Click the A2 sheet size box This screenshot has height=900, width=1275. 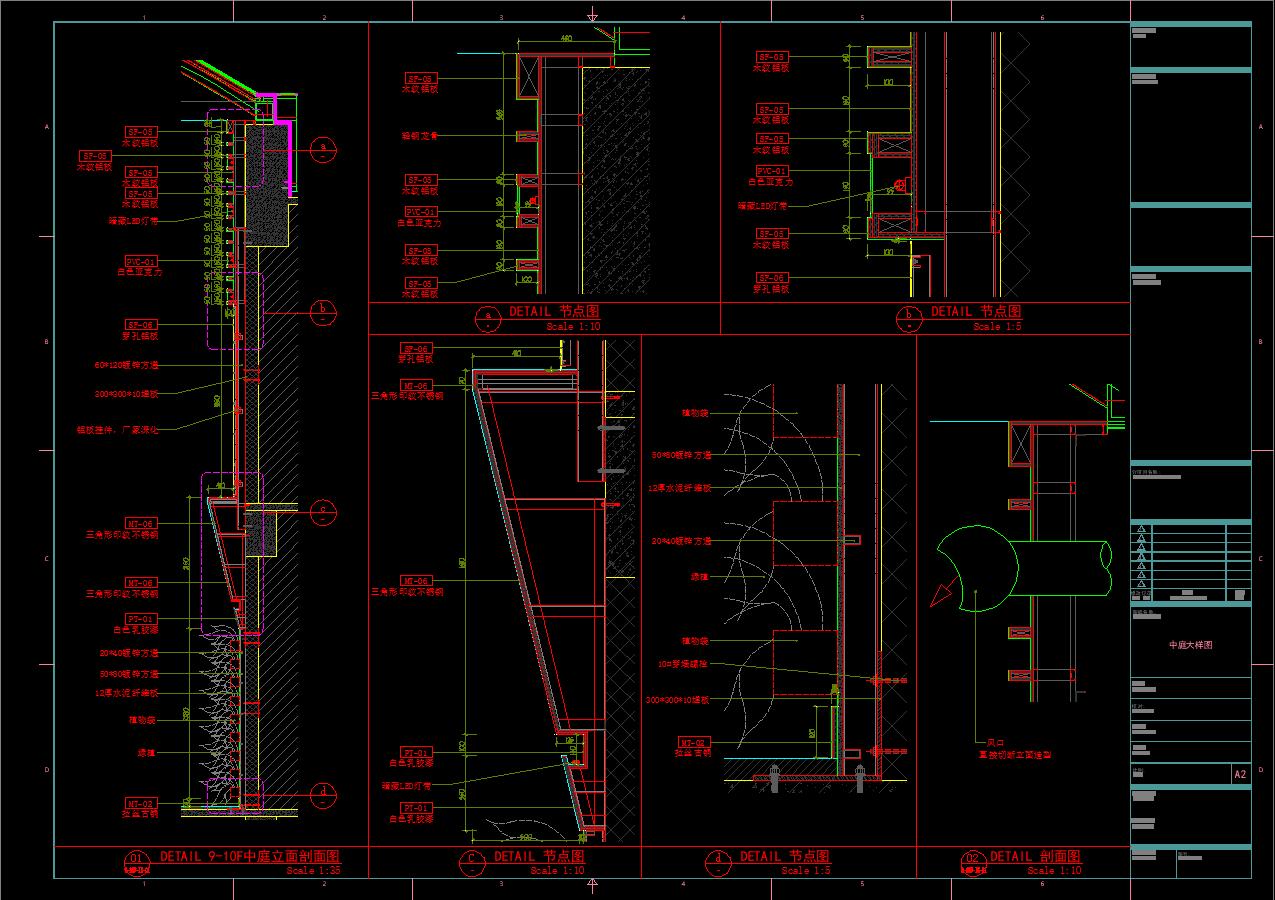coord(1240,774)
